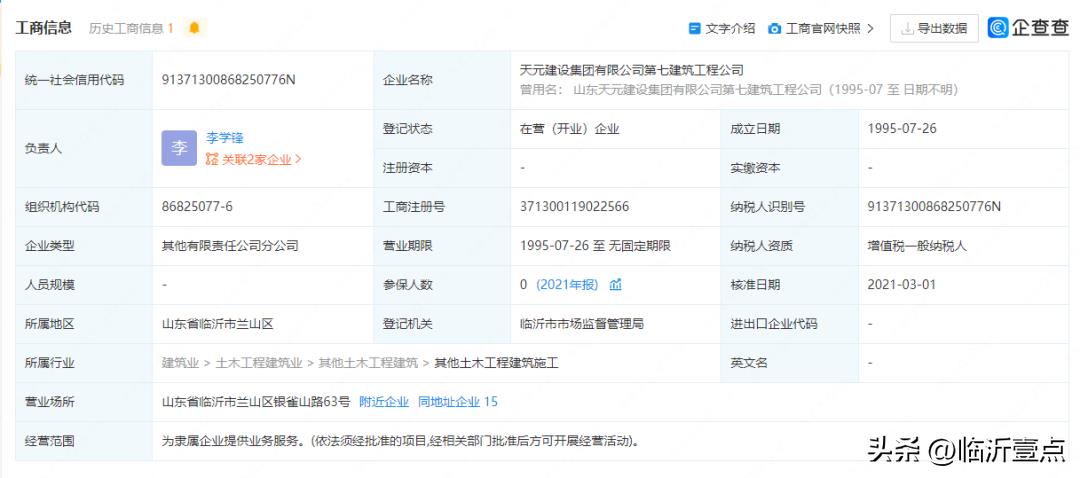The width and height of the screenshot is (1080, 478).
Task: Open 同地址企业 15 link
Action: point(457,402)
